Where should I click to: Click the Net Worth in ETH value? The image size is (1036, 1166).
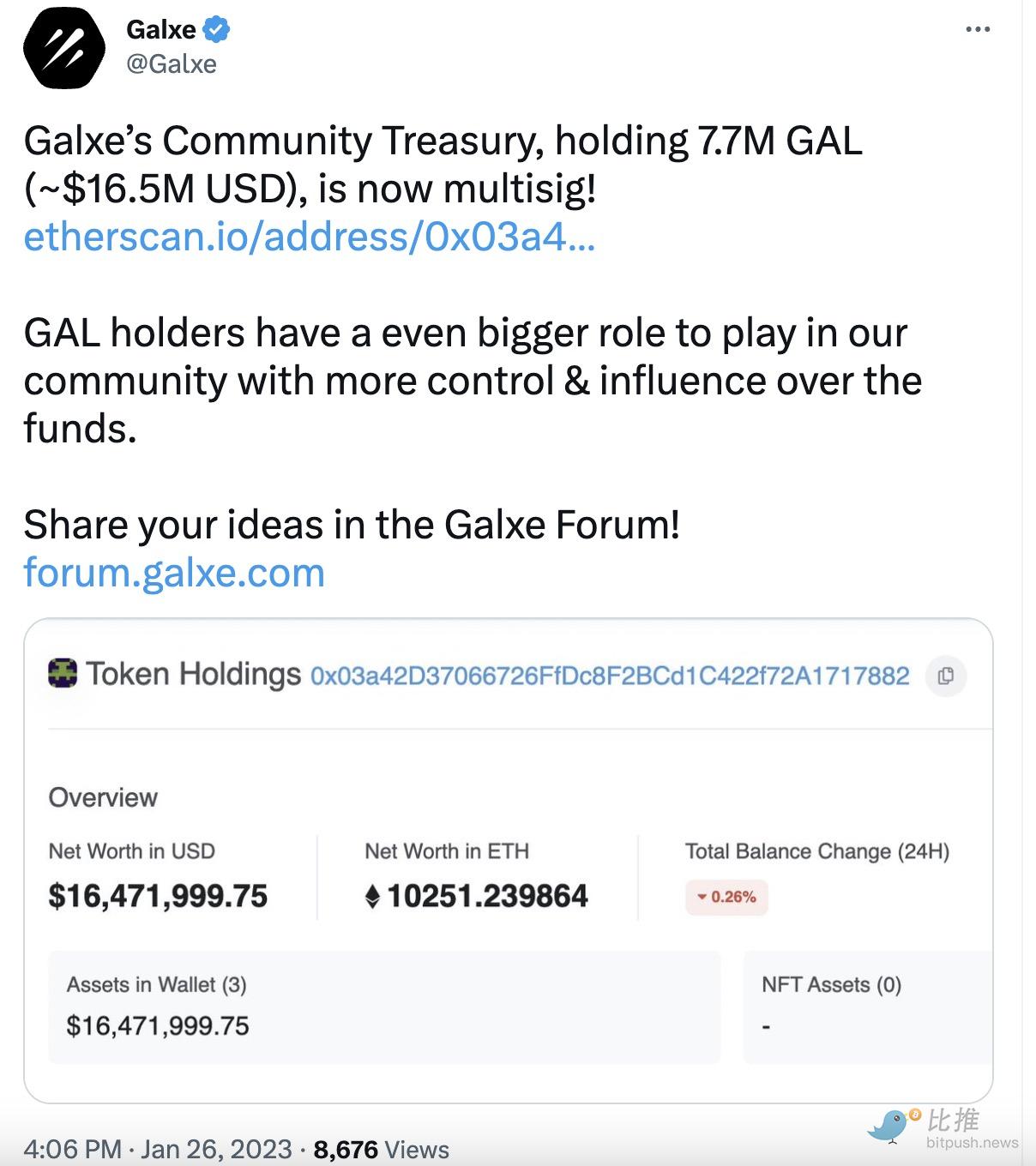click(487, 897)
